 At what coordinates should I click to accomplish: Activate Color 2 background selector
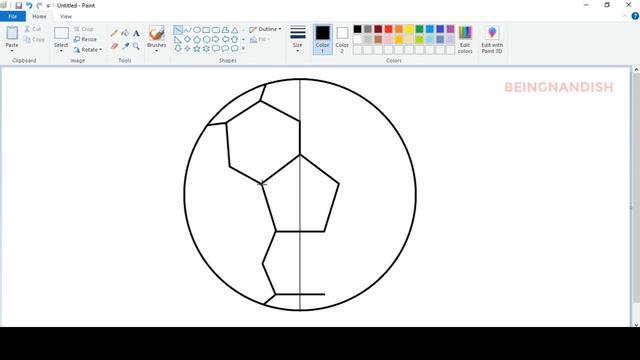342,39
